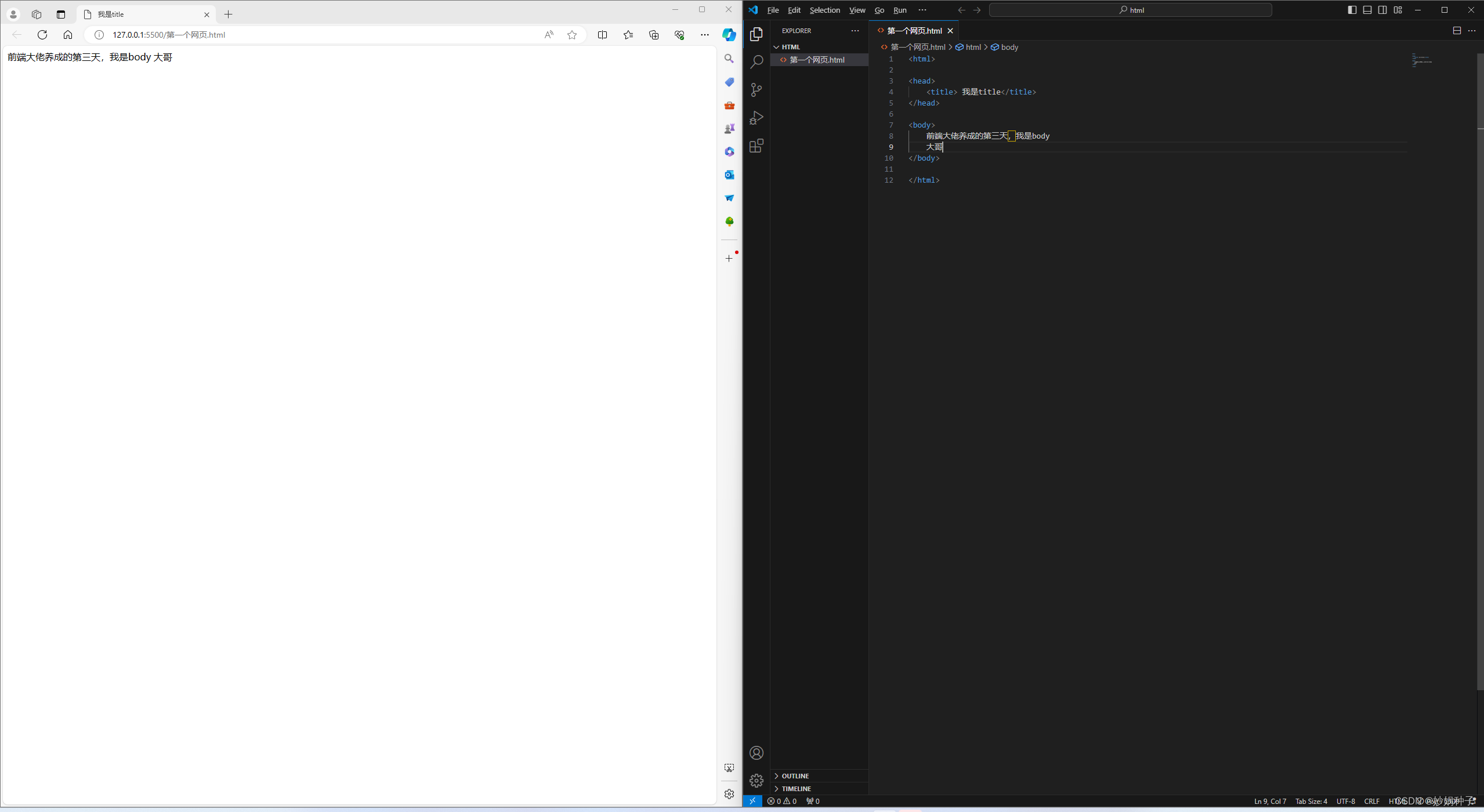This screenshot has height=812, width=1484.
Task: Expand the OUTLINE section
Action: coord(795,776)
